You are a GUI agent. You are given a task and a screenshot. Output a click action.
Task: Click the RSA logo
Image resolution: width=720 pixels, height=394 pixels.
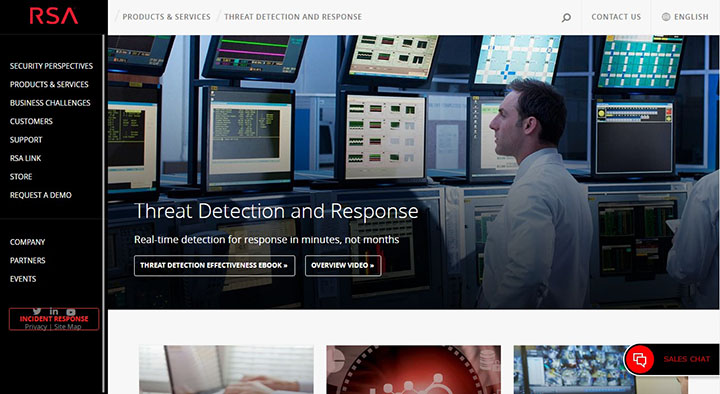click(x=54, y=16)
